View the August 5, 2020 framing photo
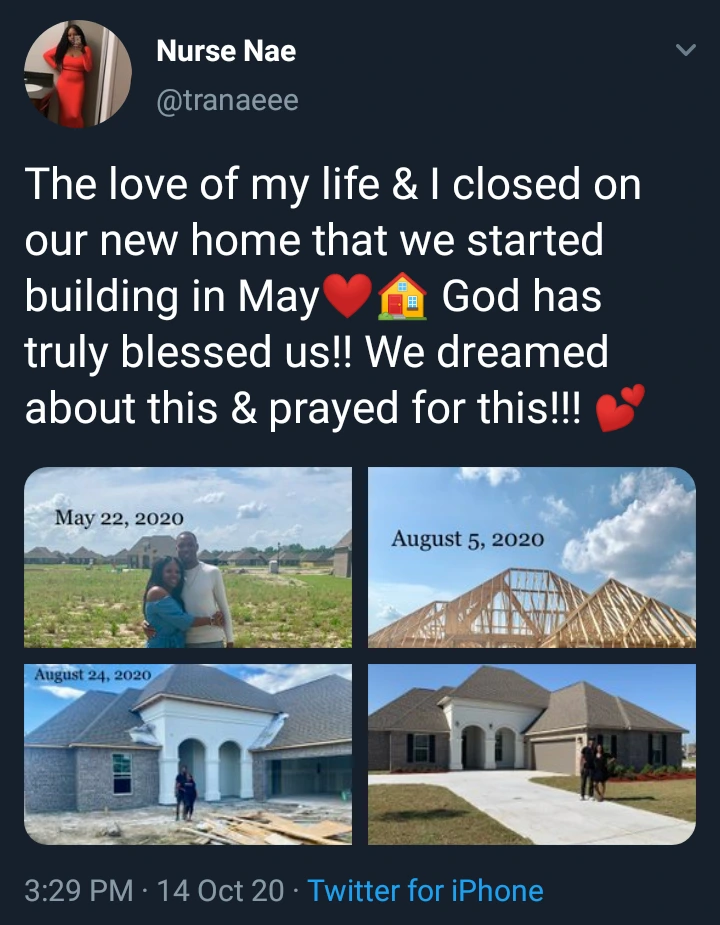The width and height of the screenshot is (720, 925). click(532, 557)
